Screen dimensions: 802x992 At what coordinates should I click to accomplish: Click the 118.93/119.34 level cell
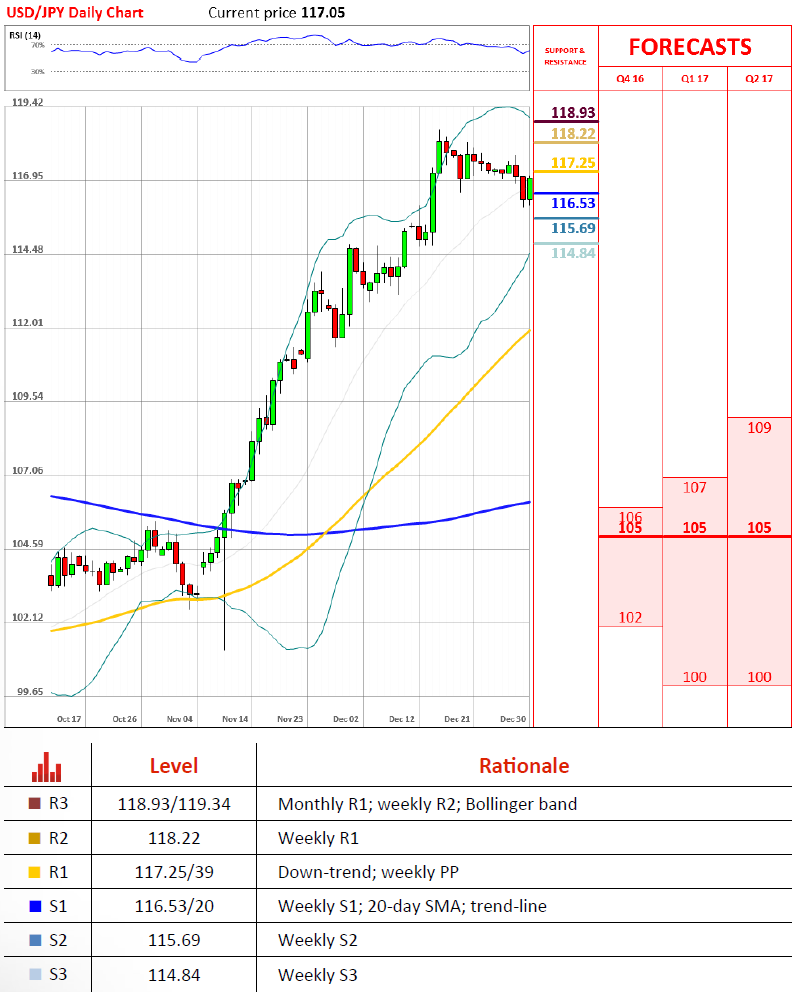click(x=174, y=804)
